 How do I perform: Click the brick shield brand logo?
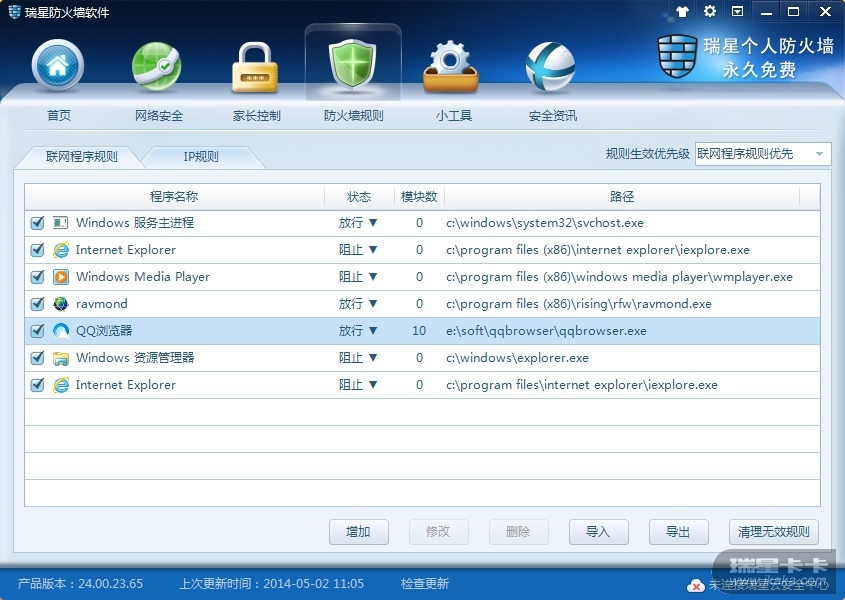677,56
